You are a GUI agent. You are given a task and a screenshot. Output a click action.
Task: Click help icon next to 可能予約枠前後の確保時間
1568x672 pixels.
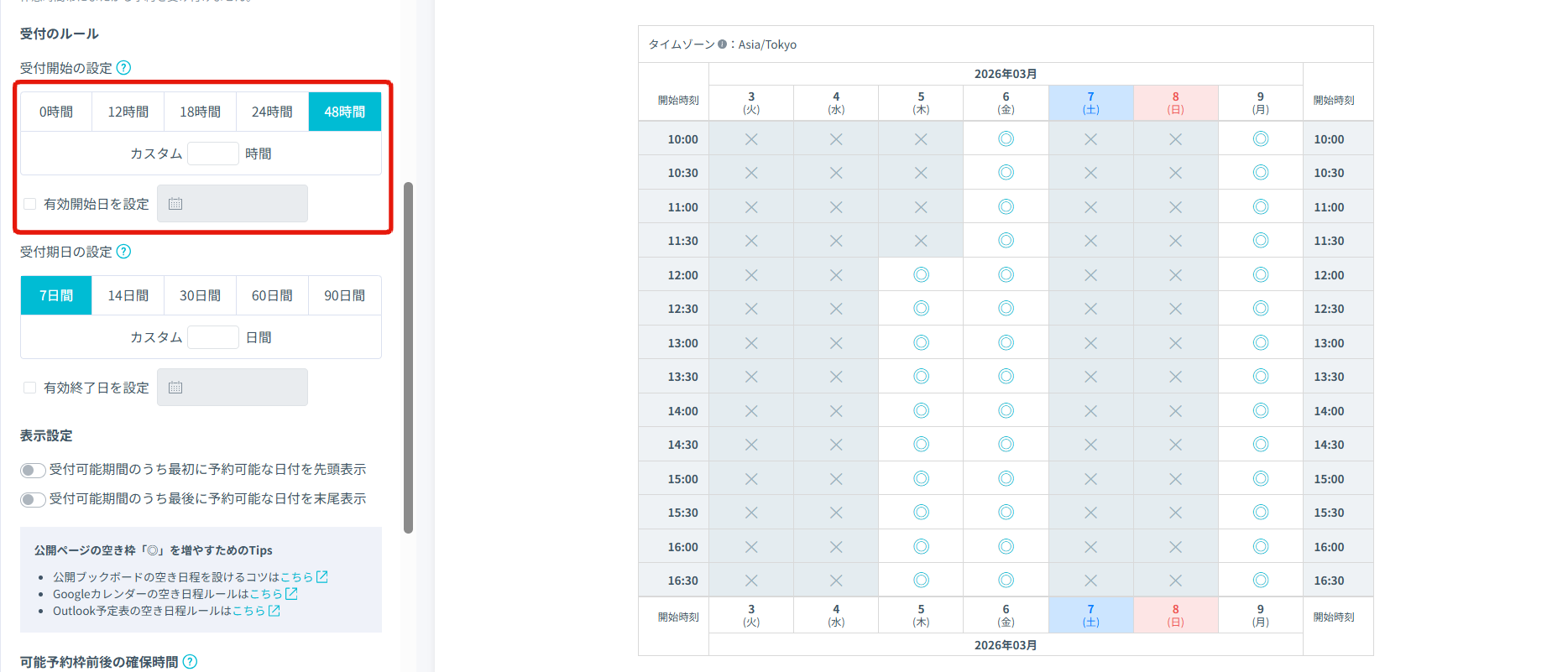click(x=191, y=662)
